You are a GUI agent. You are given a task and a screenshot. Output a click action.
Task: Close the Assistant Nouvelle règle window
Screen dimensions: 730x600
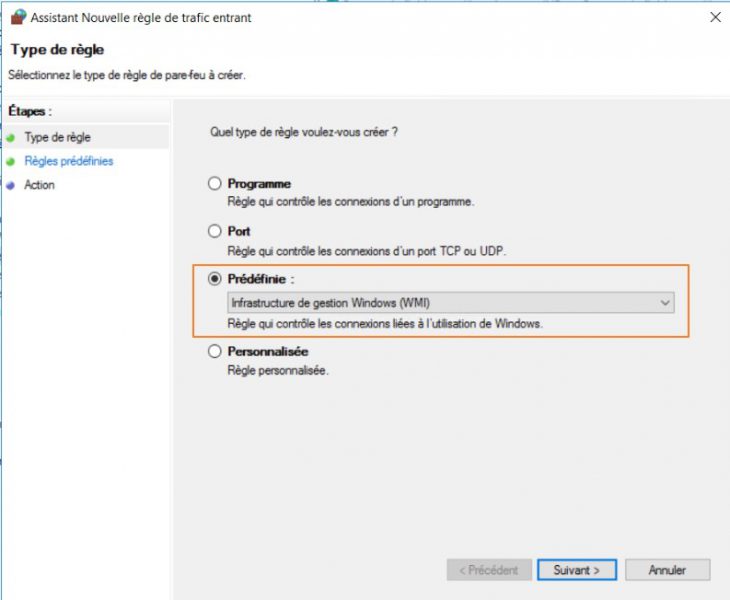(x=714, y=17)
